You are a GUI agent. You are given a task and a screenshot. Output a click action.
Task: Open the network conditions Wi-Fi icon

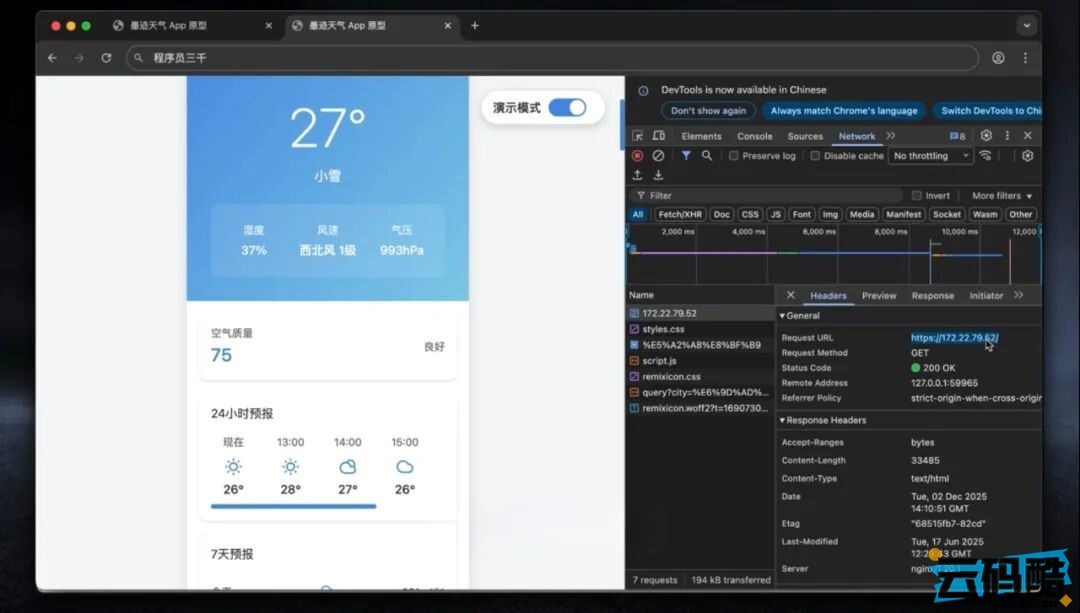pyautogui.click(x=986, y=156)
